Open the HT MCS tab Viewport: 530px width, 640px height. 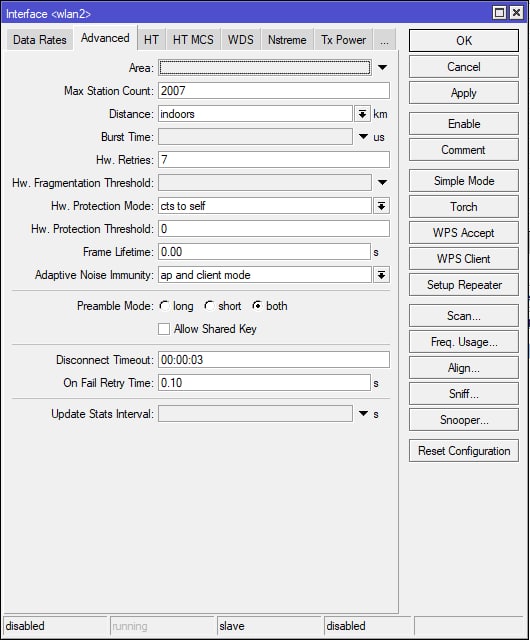click(193, 40)
